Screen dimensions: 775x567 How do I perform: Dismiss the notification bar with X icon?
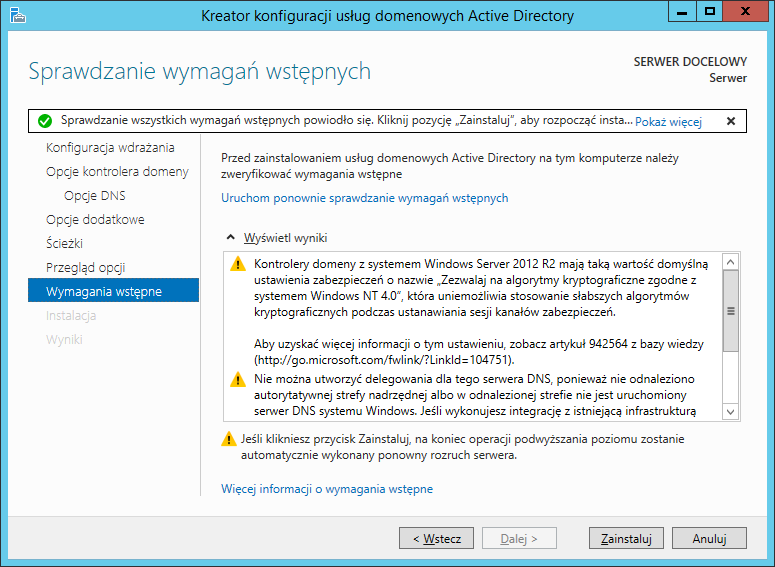[731, 121]
